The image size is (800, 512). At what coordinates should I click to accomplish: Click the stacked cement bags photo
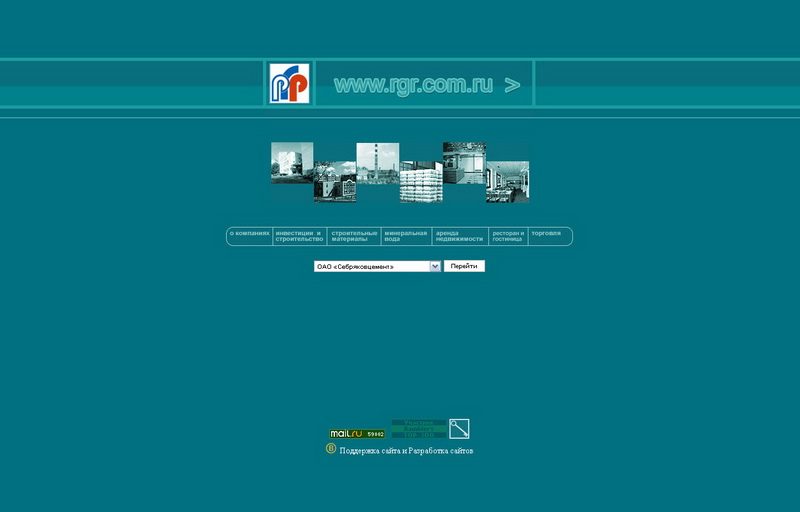421,182
